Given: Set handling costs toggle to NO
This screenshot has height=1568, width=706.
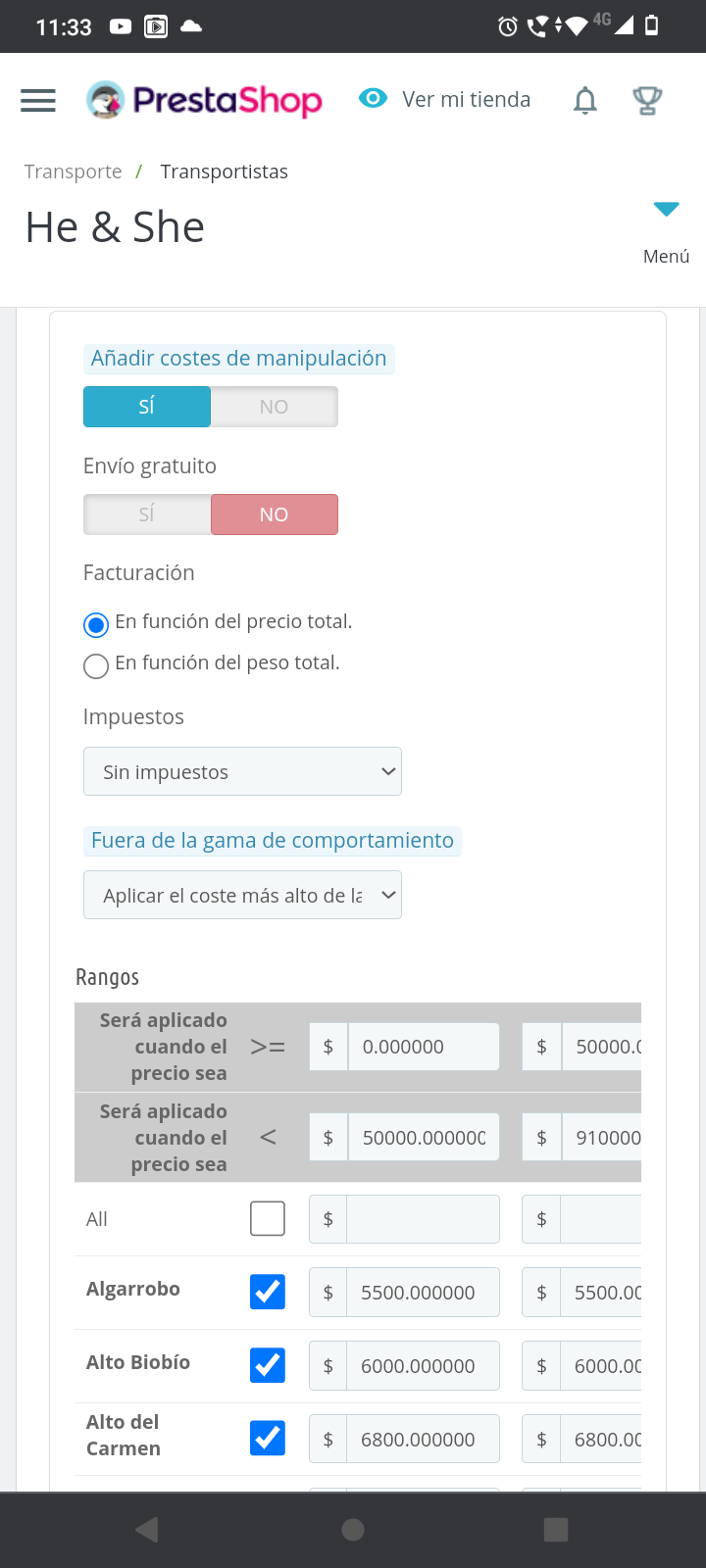Looking at the screenshot, I should tap(274, 407).
